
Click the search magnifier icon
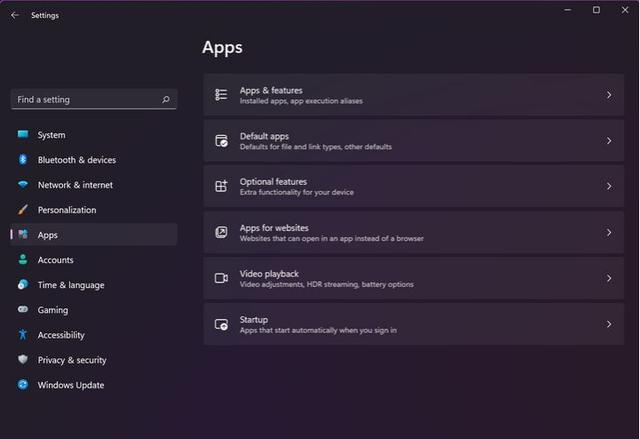166,99
